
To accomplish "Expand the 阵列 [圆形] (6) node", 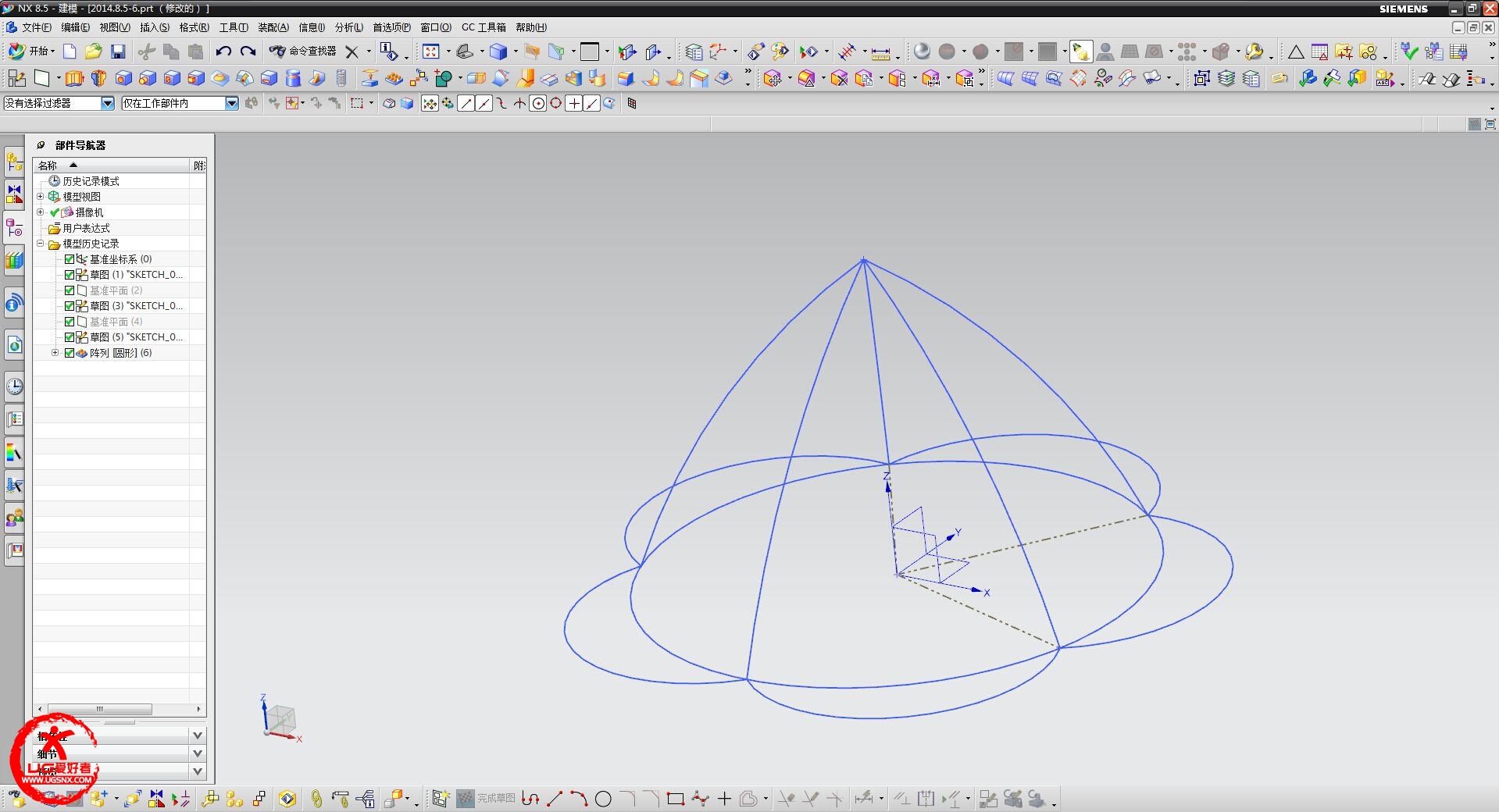I will (x=55, y=352).
